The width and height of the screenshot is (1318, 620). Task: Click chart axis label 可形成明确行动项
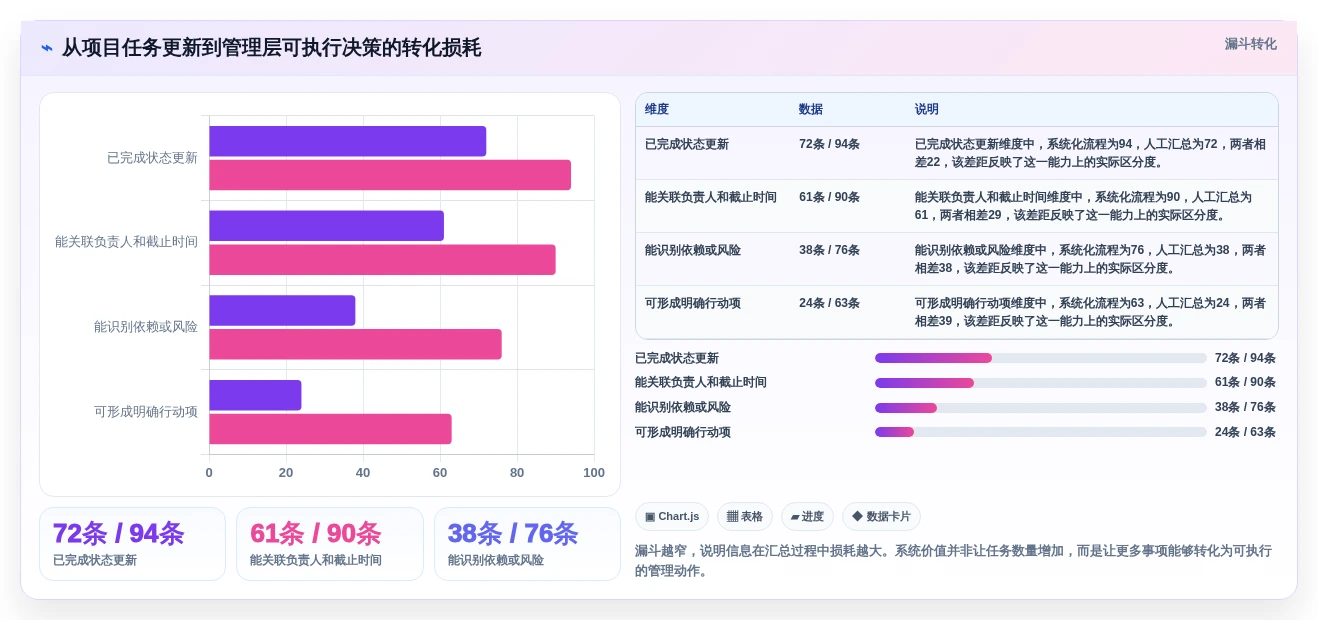(146, 411)
